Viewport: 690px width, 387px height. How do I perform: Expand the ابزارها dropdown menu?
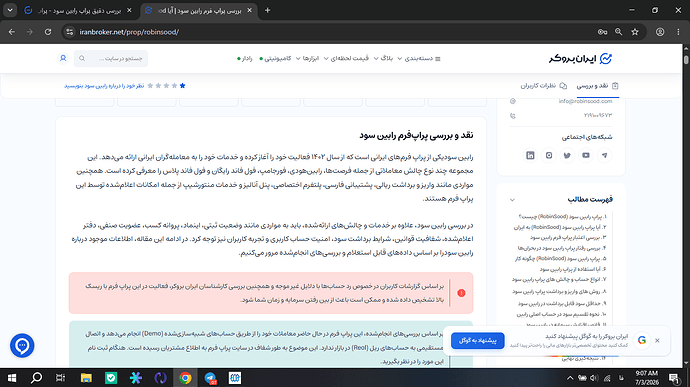[307, 59]
